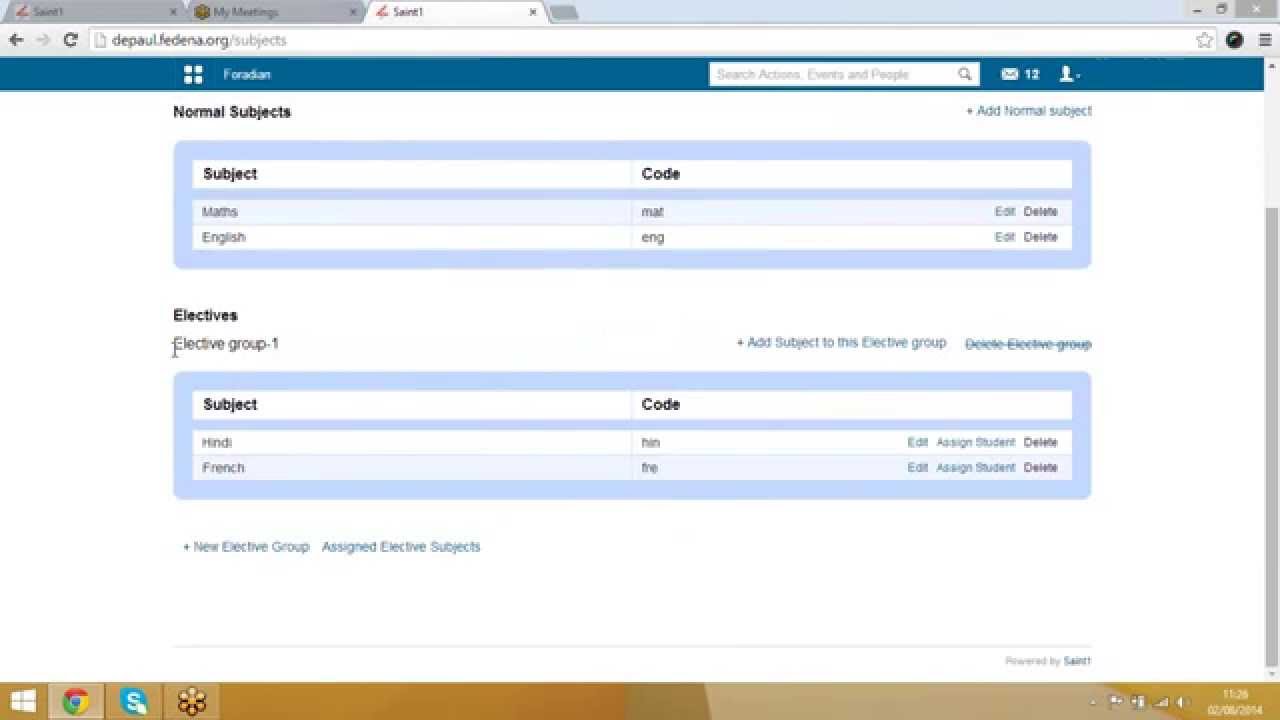Click the 'eng' code cell
Viewport: 1280px width, 720px height.
[x=653, y=237]
